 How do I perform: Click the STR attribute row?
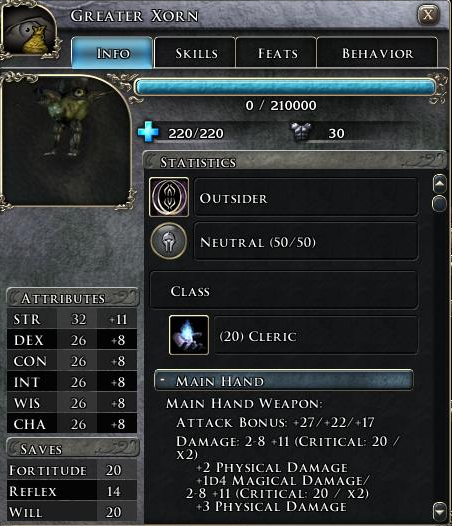[x=72, y=319]
